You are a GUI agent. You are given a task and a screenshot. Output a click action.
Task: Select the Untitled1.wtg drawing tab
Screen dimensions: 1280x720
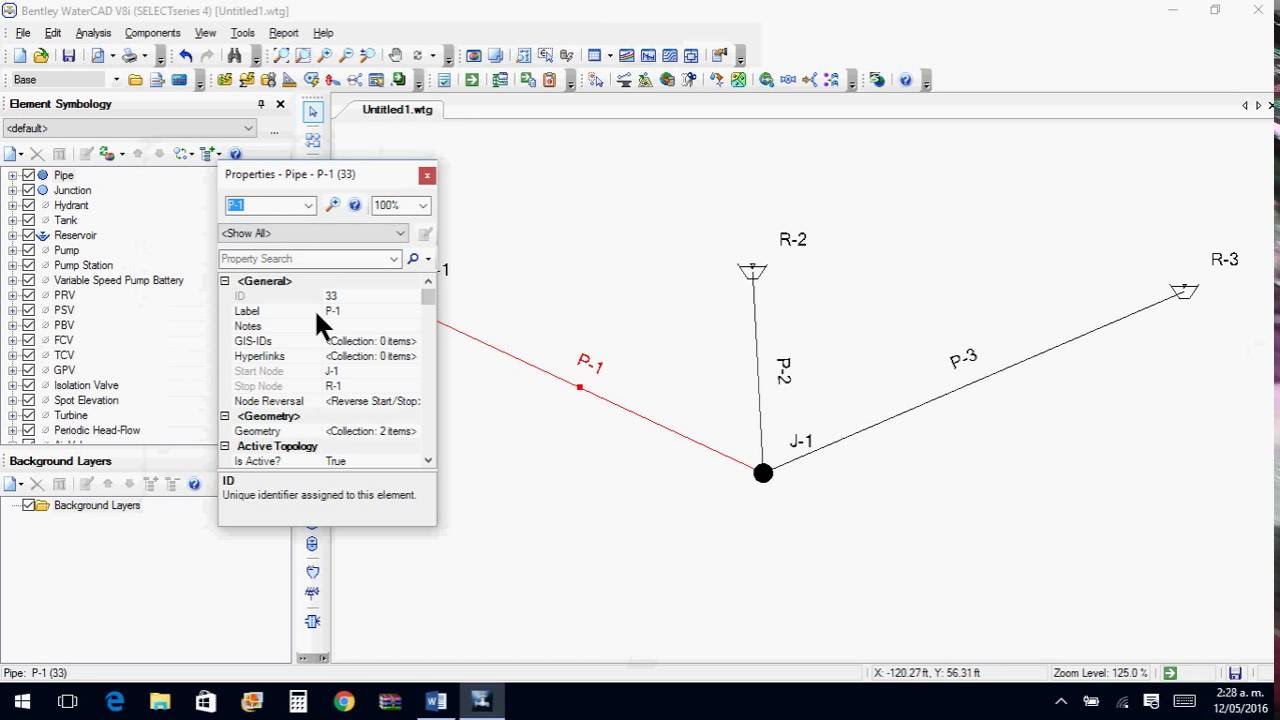tap(397, 109)
